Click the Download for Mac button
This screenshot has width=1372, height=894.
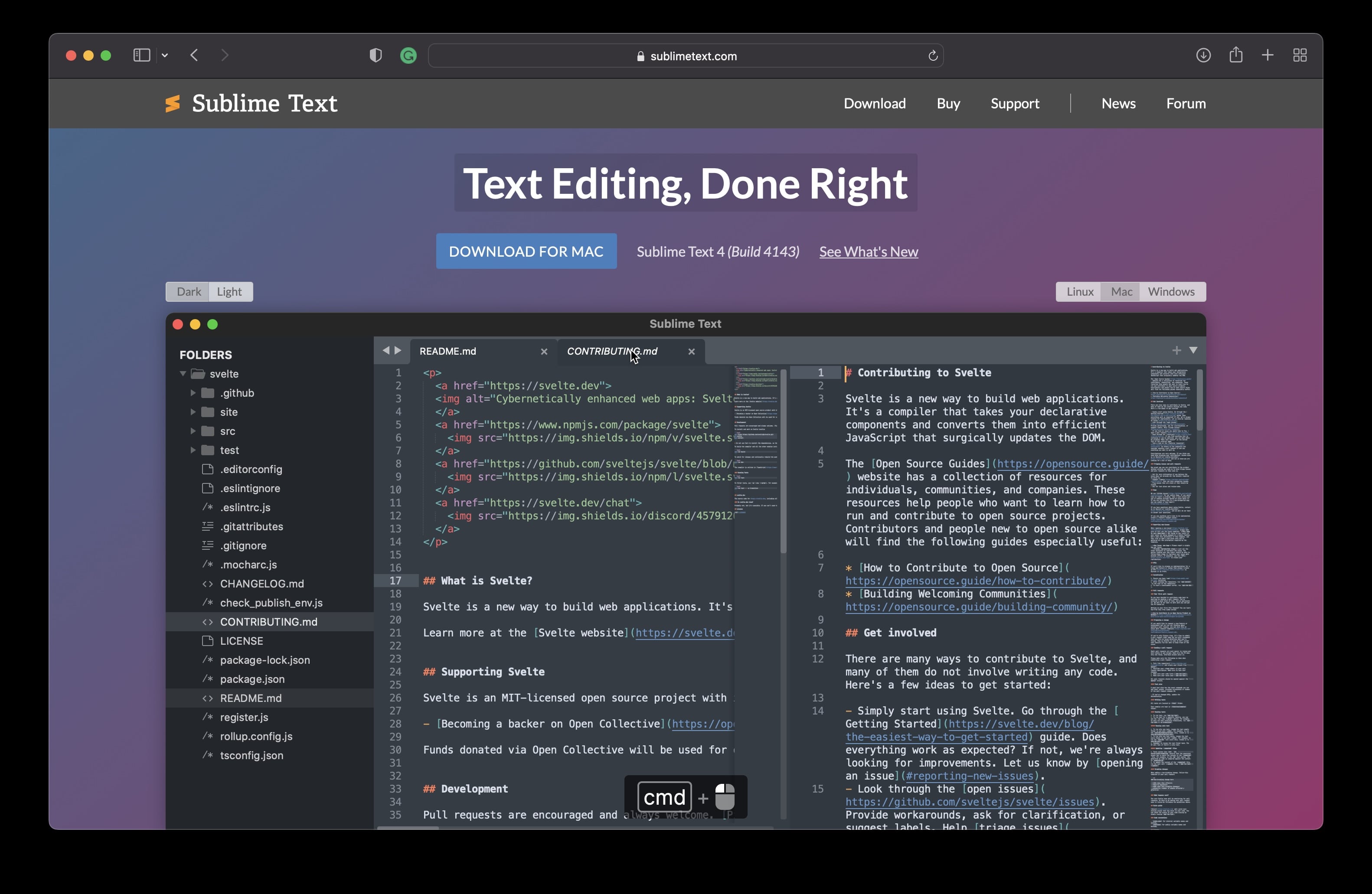526,251
